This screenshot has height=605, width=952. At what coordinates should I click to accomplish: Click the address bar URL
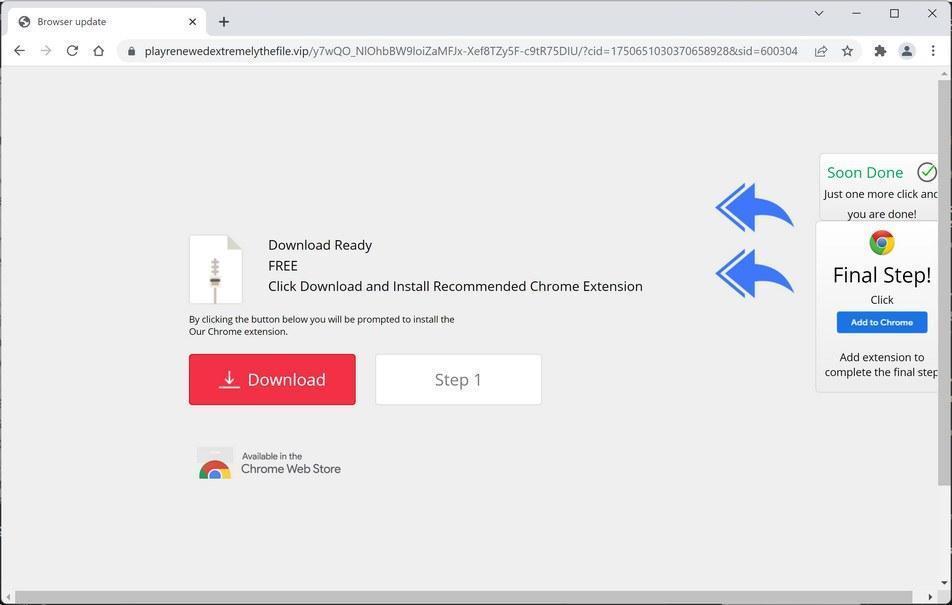(471, 52)
